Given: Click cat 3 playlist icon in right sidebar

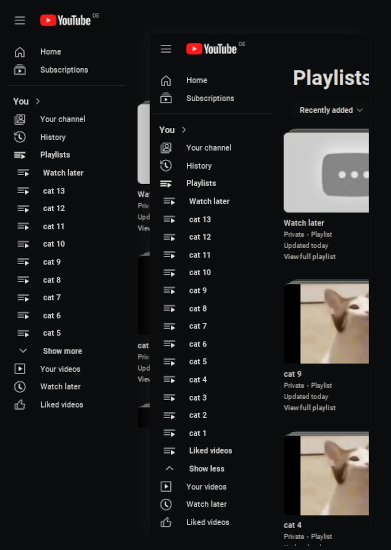Looking at the screenshot, I should click(x=169, y=397).
